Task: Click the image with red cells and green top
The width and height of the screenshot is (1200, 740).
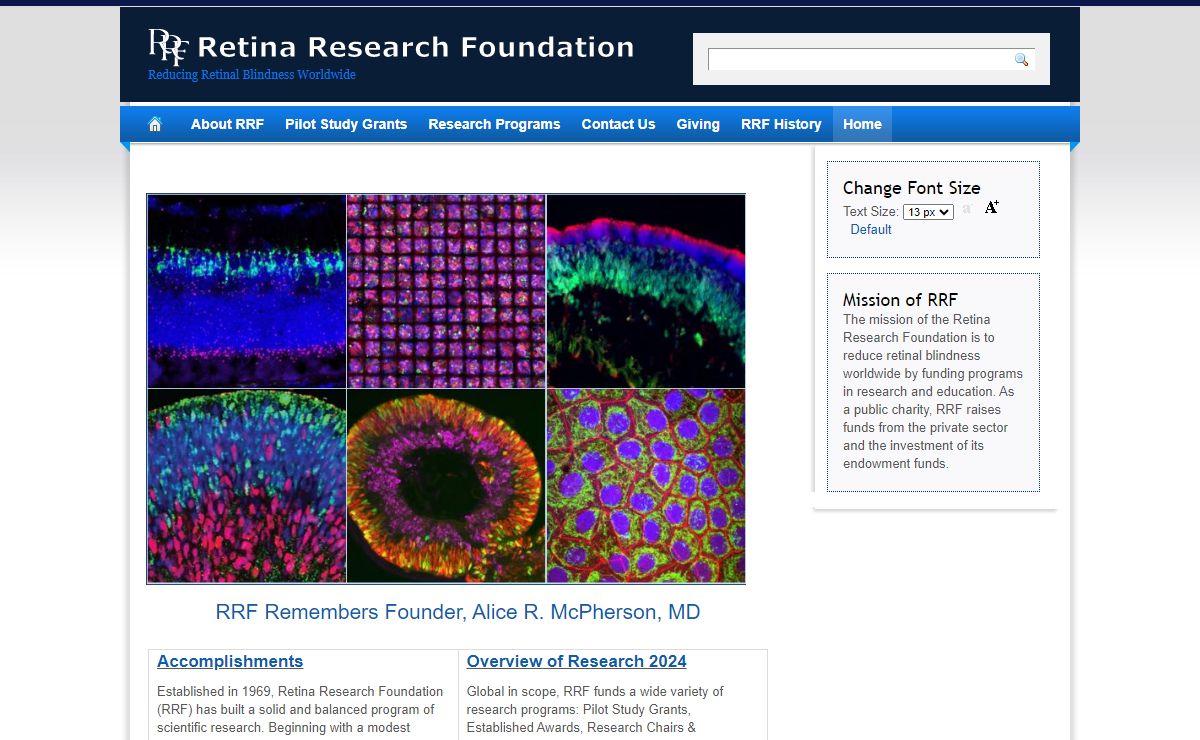Action: point(246,486)
